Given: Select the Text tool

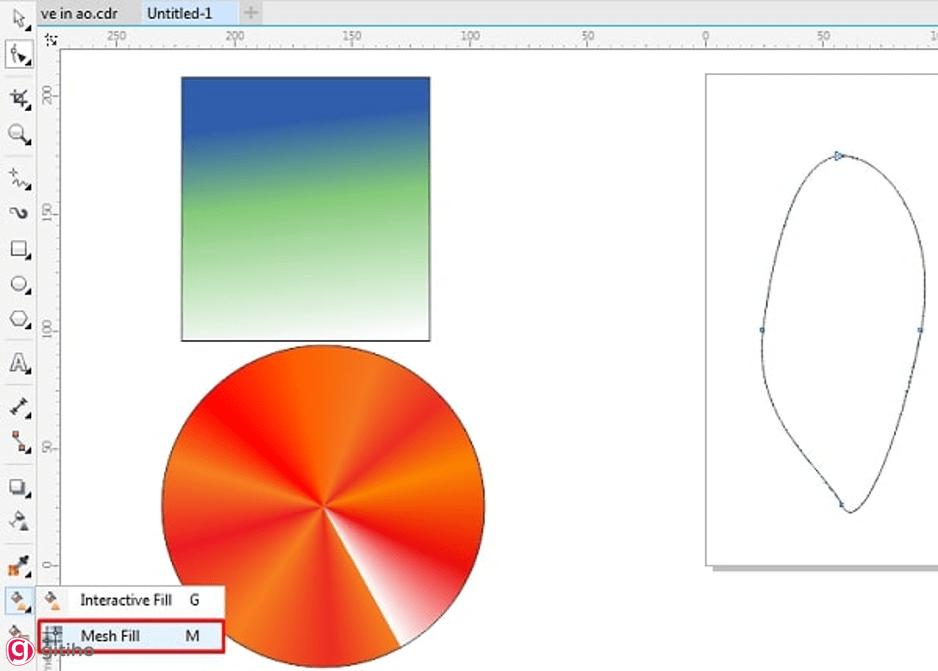Looking at the screenshot, I should point(17,364).
